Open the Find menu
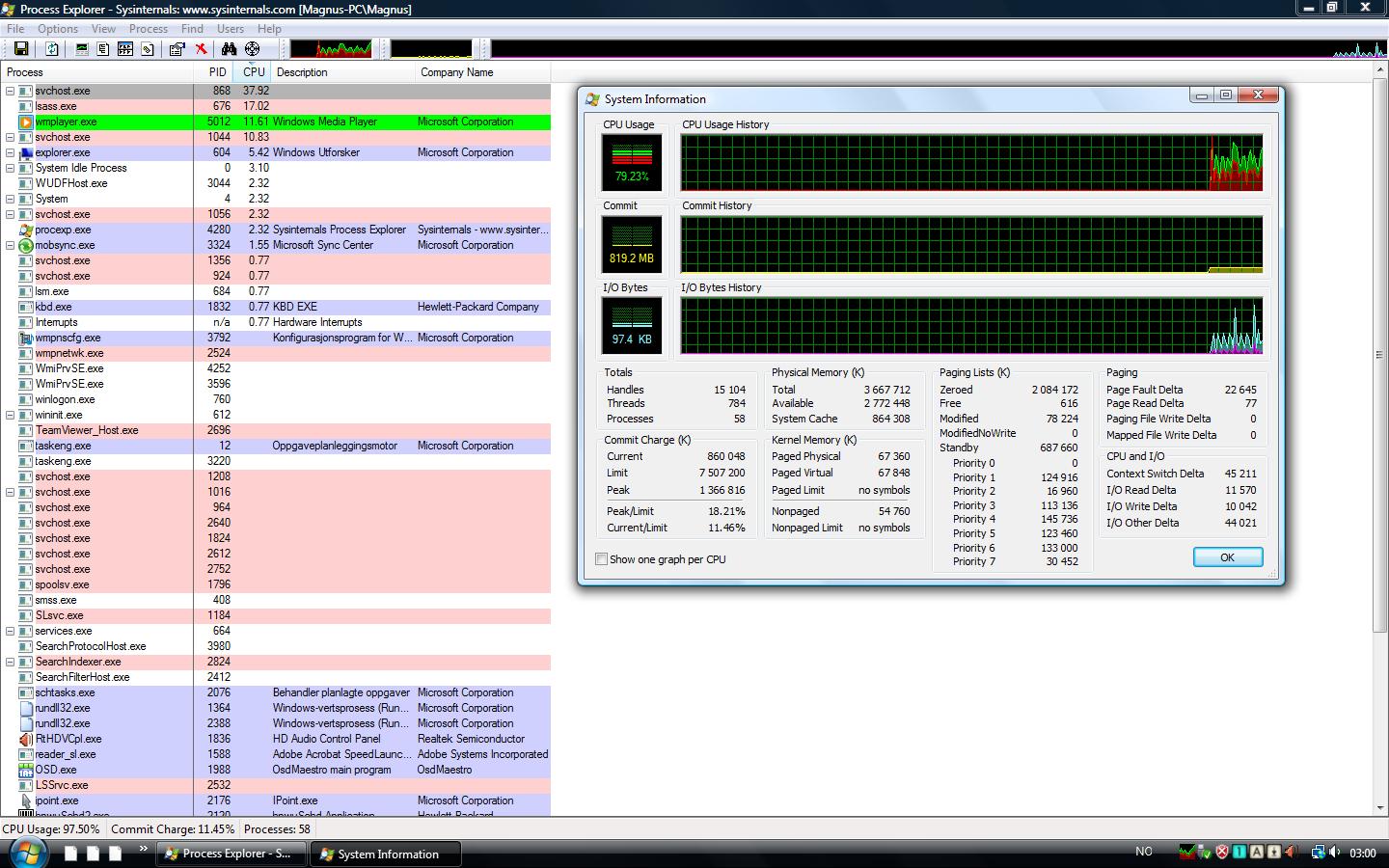The width and height of the screenshot is (1389, 868). (192, 29)
